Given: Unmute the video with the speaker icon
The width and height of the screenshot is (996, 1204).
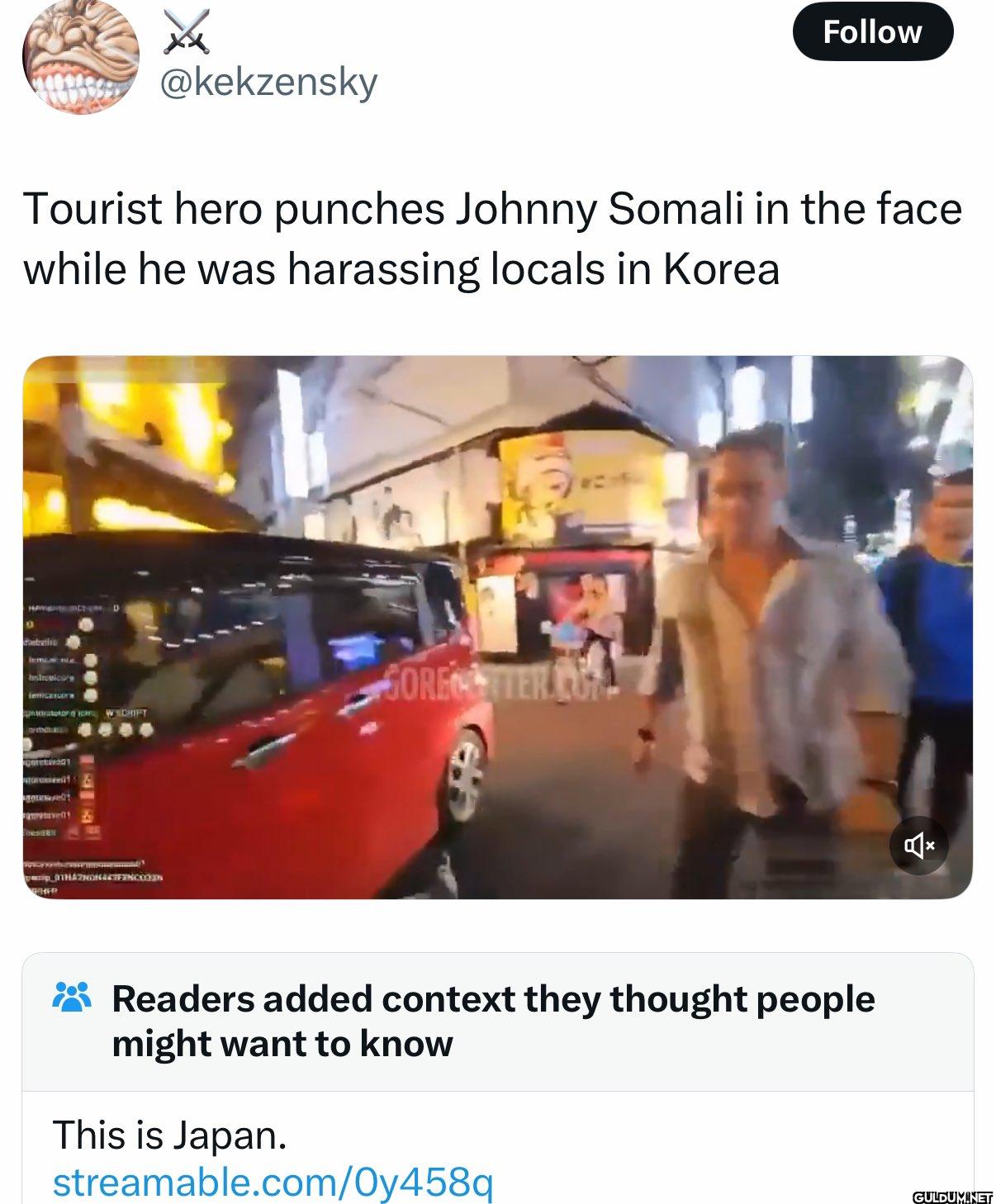Looking at the screenshot, I should point(920,845).
